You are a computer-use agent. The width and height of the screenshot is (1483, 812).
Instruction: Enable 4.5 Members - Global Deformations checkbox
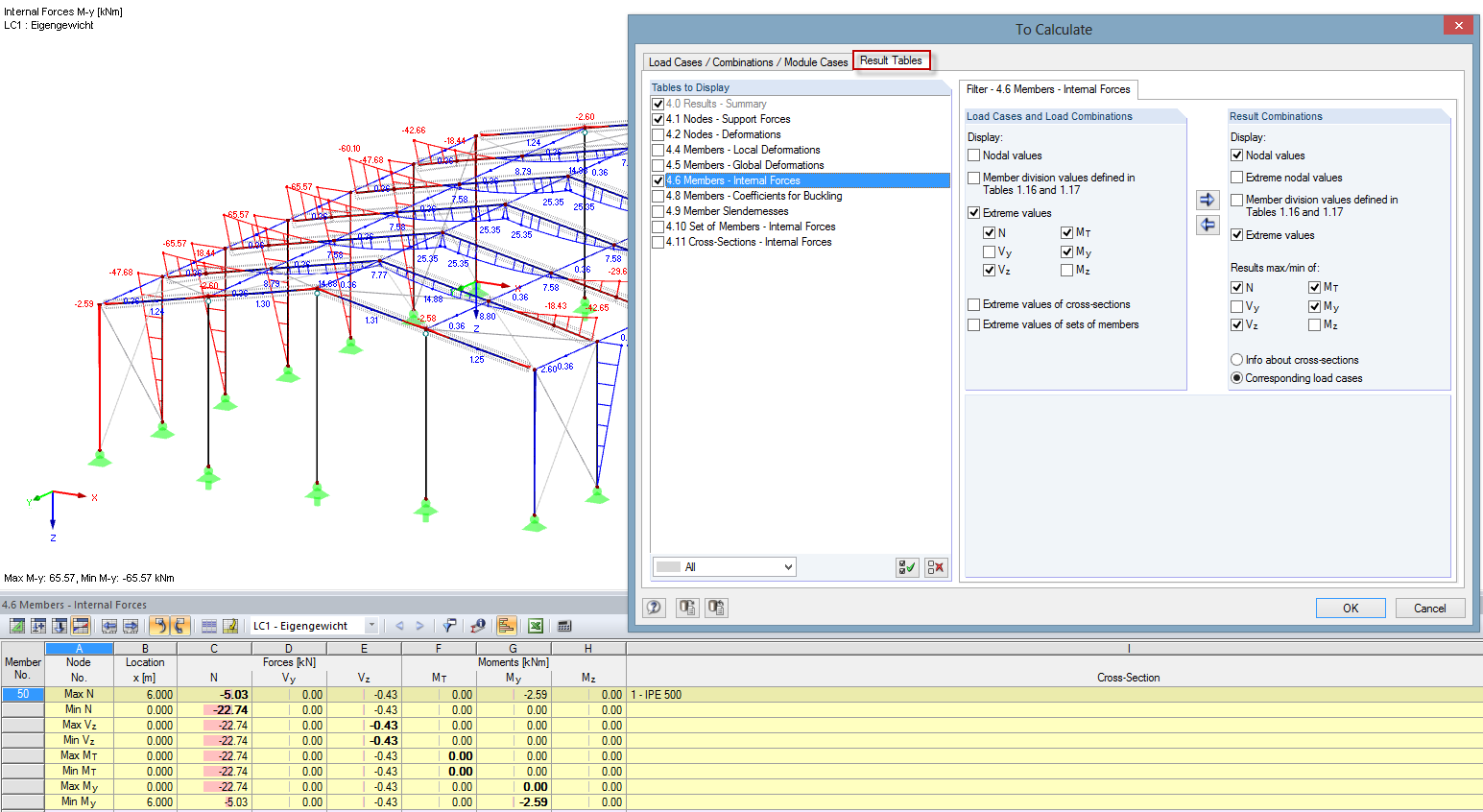click(x=658, y=165)
